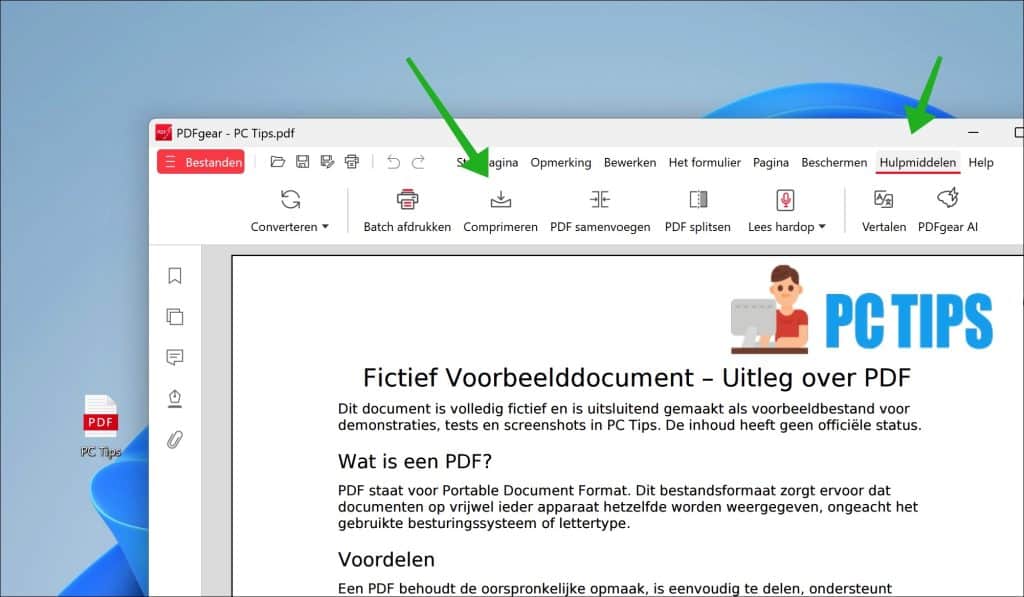Save the document with the floppy disk icon
Viewport: 1024px width, 597px height.
(302, 161)
